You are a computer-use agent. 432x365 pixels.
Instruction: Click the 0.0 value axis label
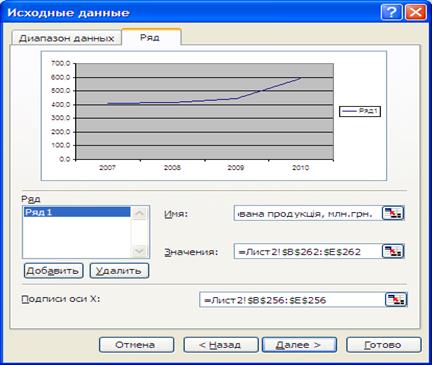65,159
